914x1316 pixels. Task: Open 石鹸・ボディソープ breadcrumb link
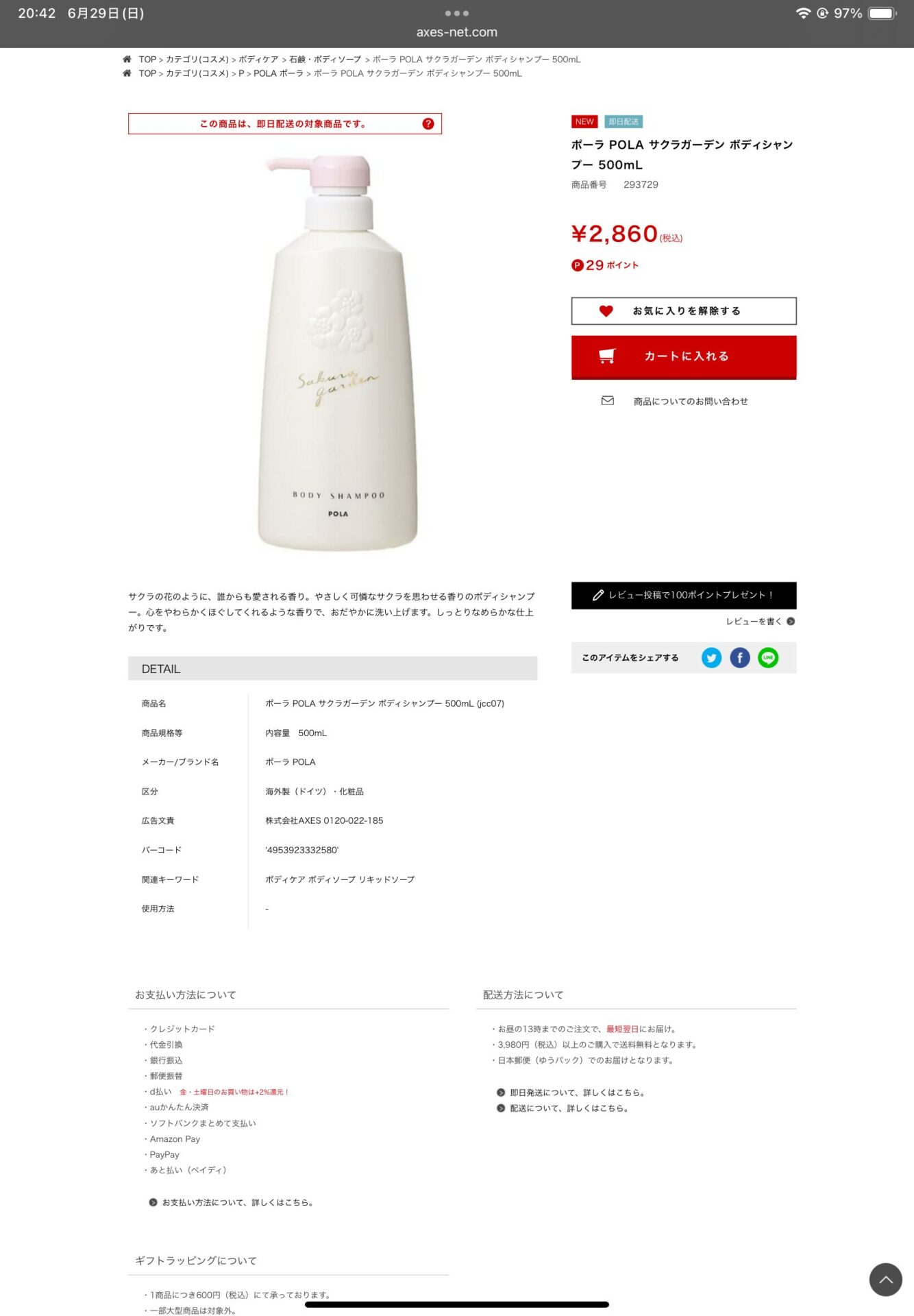click(325, 60)
